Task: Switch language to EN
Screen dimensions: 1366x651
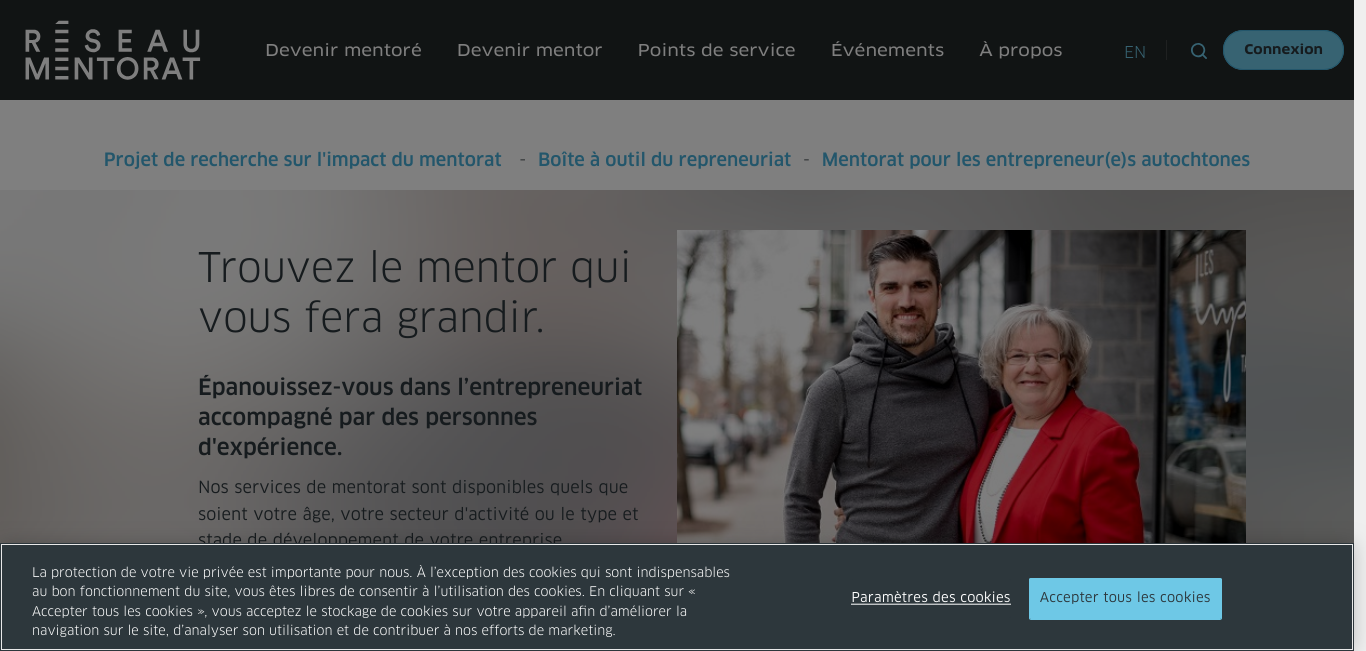Action: click(x=1135, y=52)
